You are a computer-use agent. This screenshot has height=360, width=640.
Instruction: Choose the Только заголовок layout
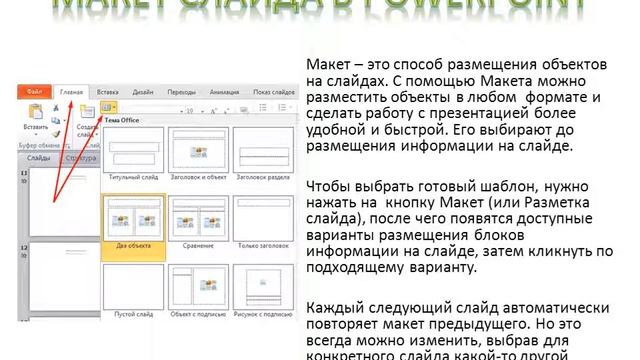(263, 223)
